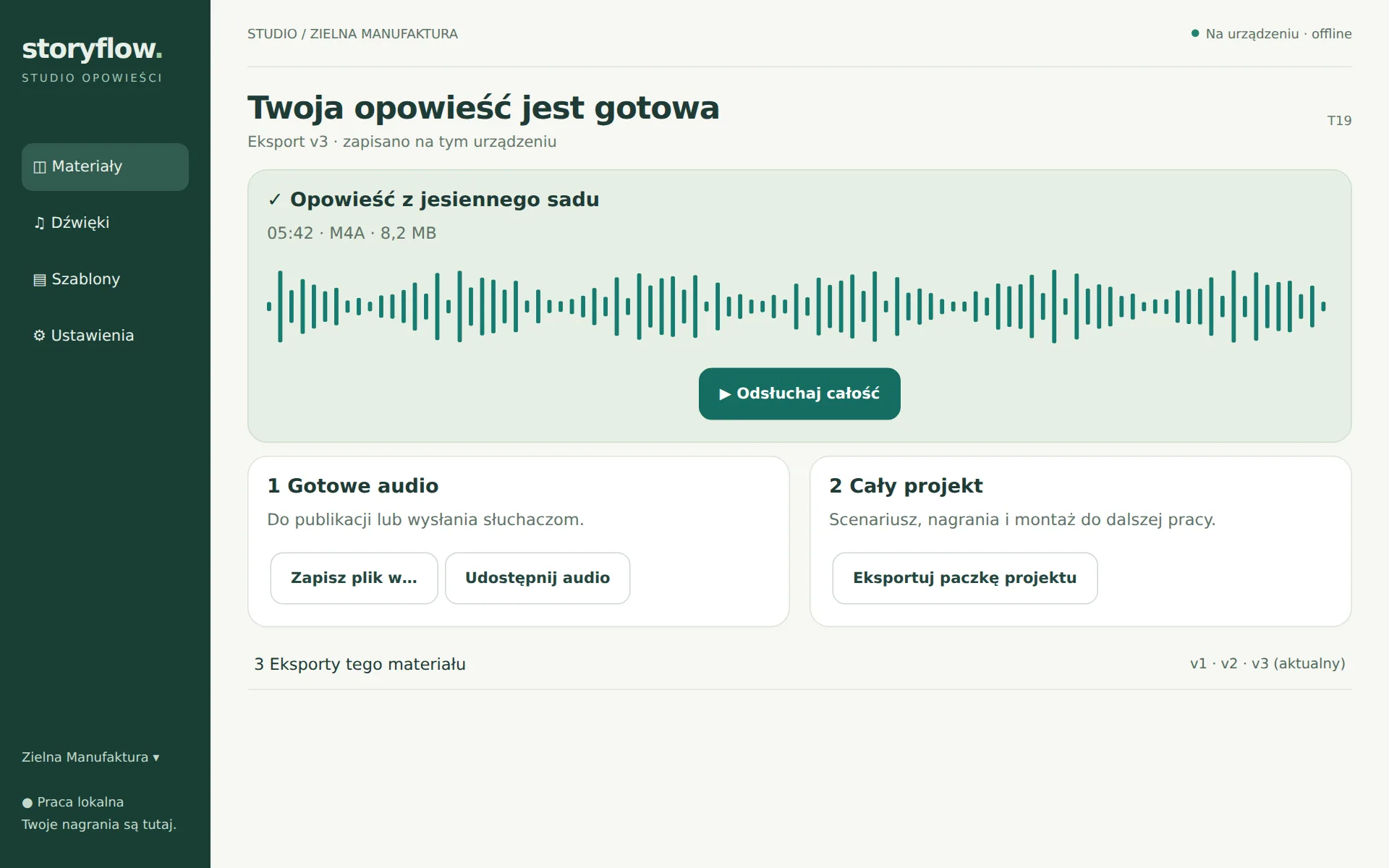Image resolution: width=1389 pixels, height=868 pixels.
Task: Click Udostępnij audio button
Action: click(538, 578)
